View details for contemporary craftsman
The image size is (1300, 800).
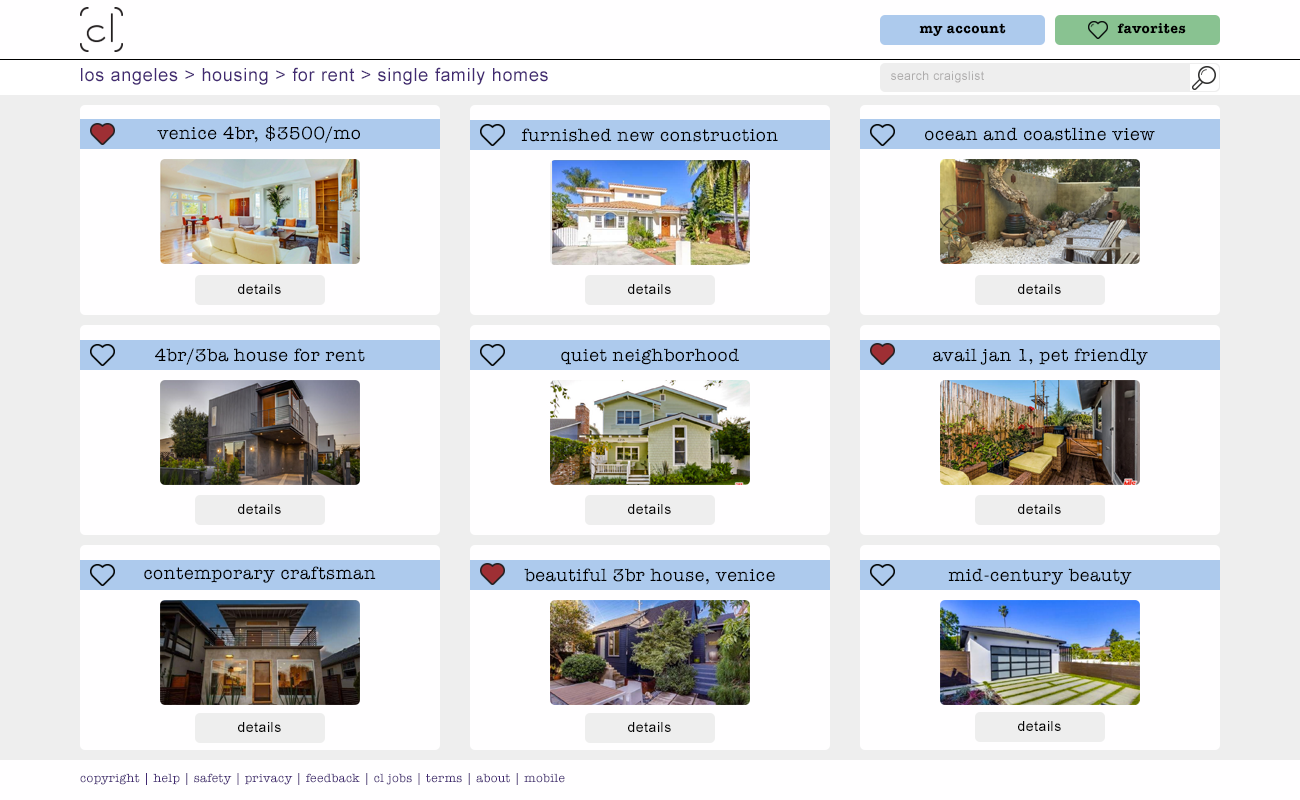260,728
